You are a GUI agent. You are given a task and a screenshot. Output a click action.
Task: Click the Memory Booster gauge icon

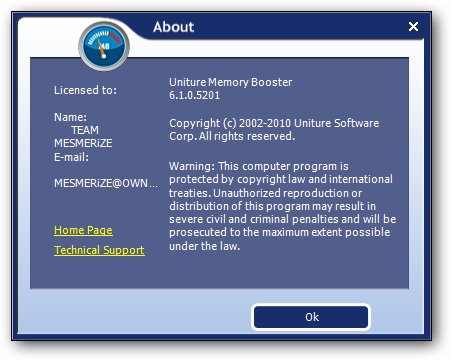point(104,46)
